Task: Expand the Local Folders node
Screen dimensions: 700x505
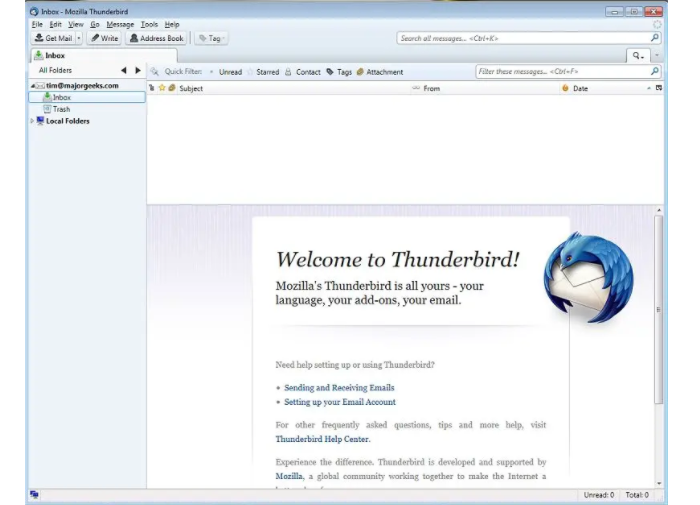Action: [32, 121]
